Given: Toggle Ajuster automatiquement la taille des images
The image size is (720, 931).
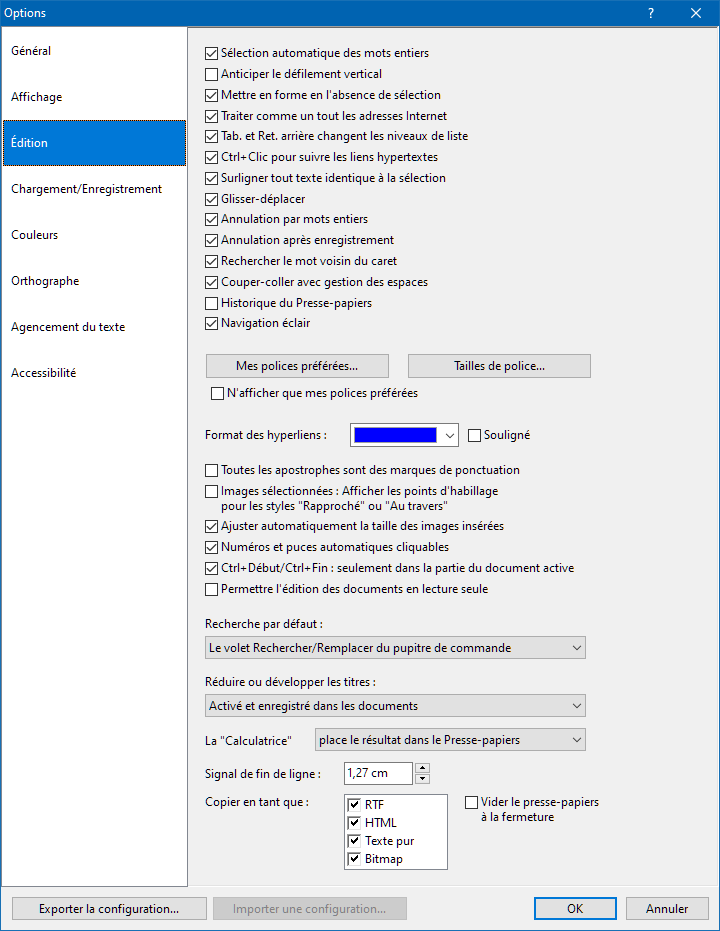Looking at the screenshot, I should (x=211, y=527).
